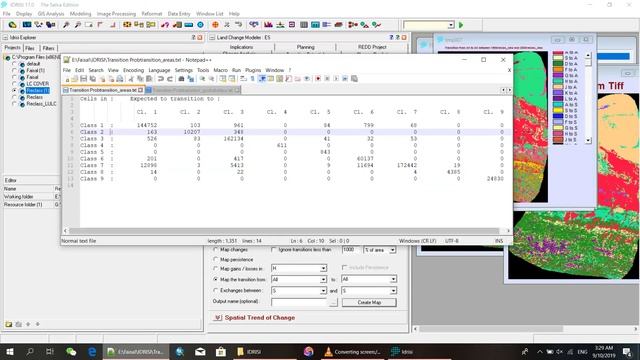The image size is (640, 360).
Task: Click Save icon in Notepad++ toolbar
Action: pyautogui.click(x=84, y=79)
